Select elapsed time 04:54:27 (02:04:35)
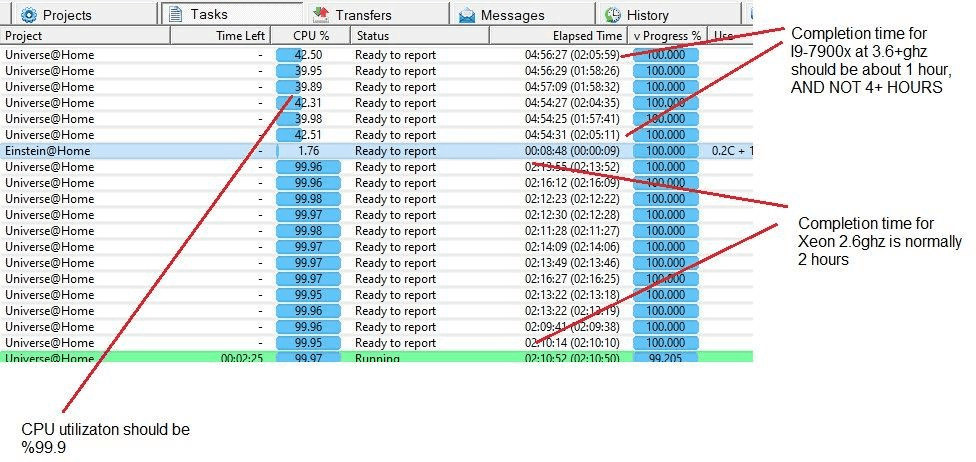The image size is (976, 462). tap(573, 103)
